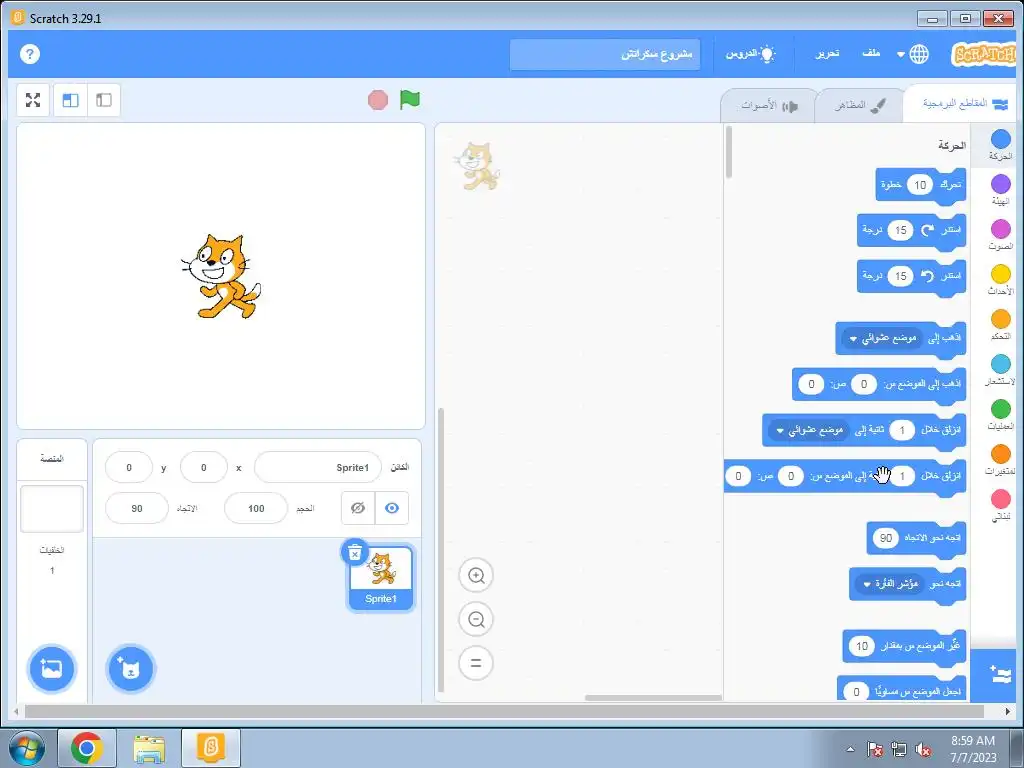Click the choose a sprite cat button
The image size is (1024, 768).
click(x=131, y=668)
